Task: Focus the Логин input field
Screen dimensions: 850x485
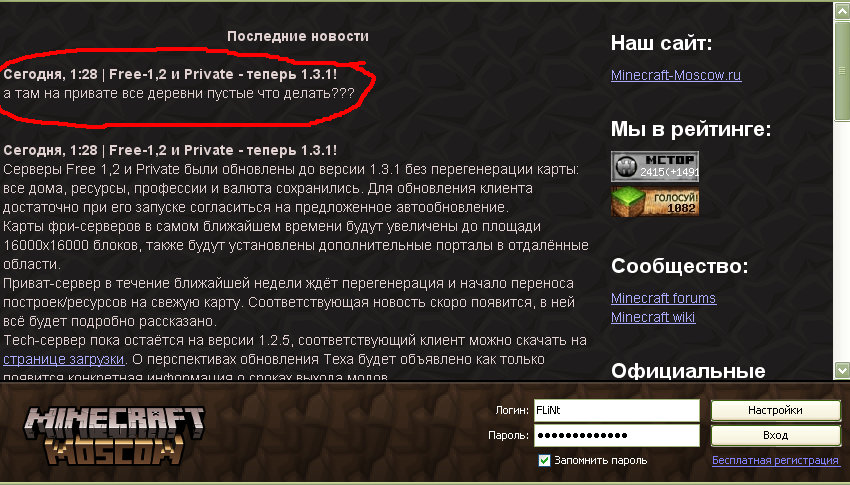Action: [616, 410]
